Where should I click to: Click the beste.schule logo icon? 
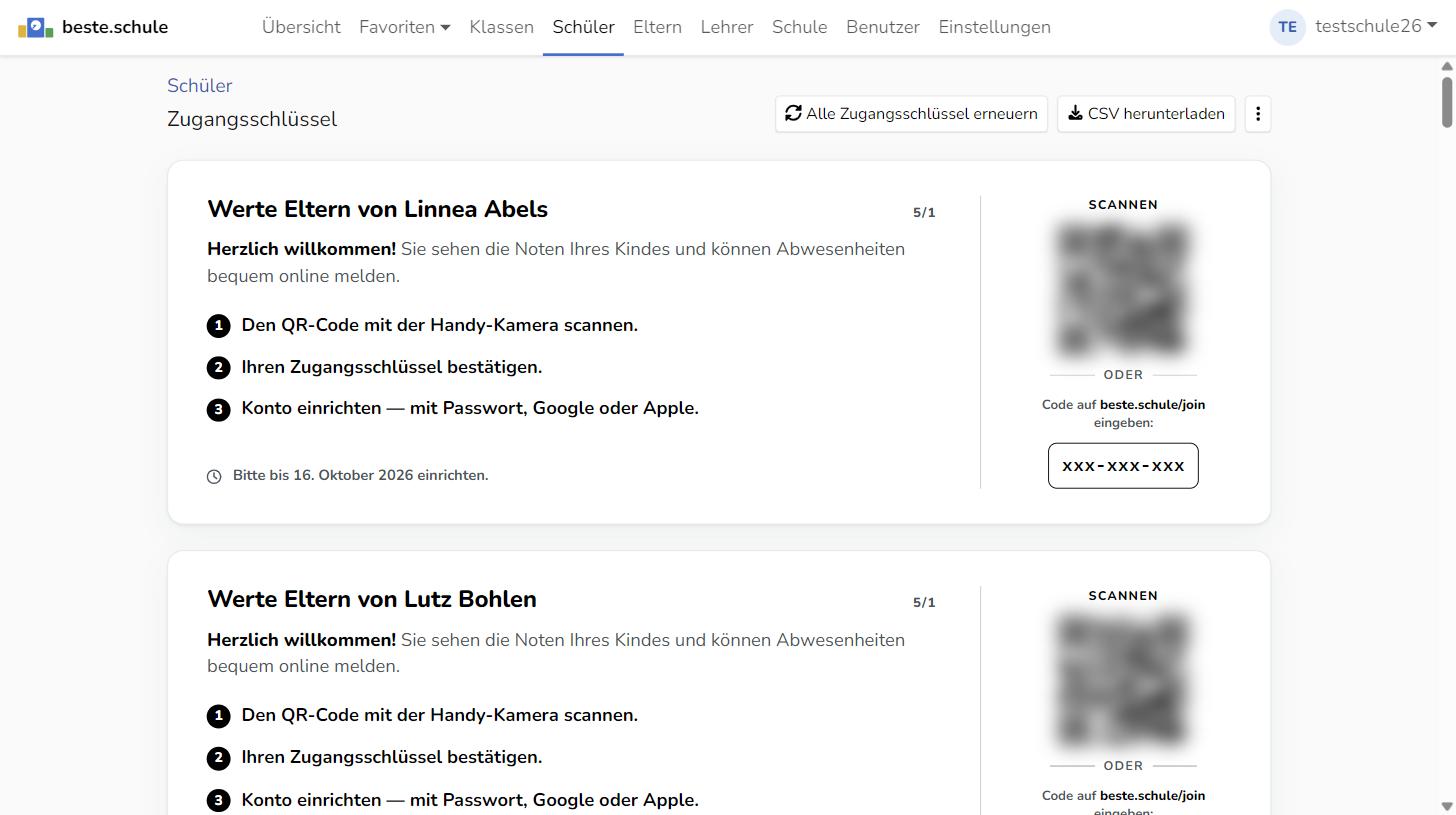pyautogui.click(x=36, y=27)
